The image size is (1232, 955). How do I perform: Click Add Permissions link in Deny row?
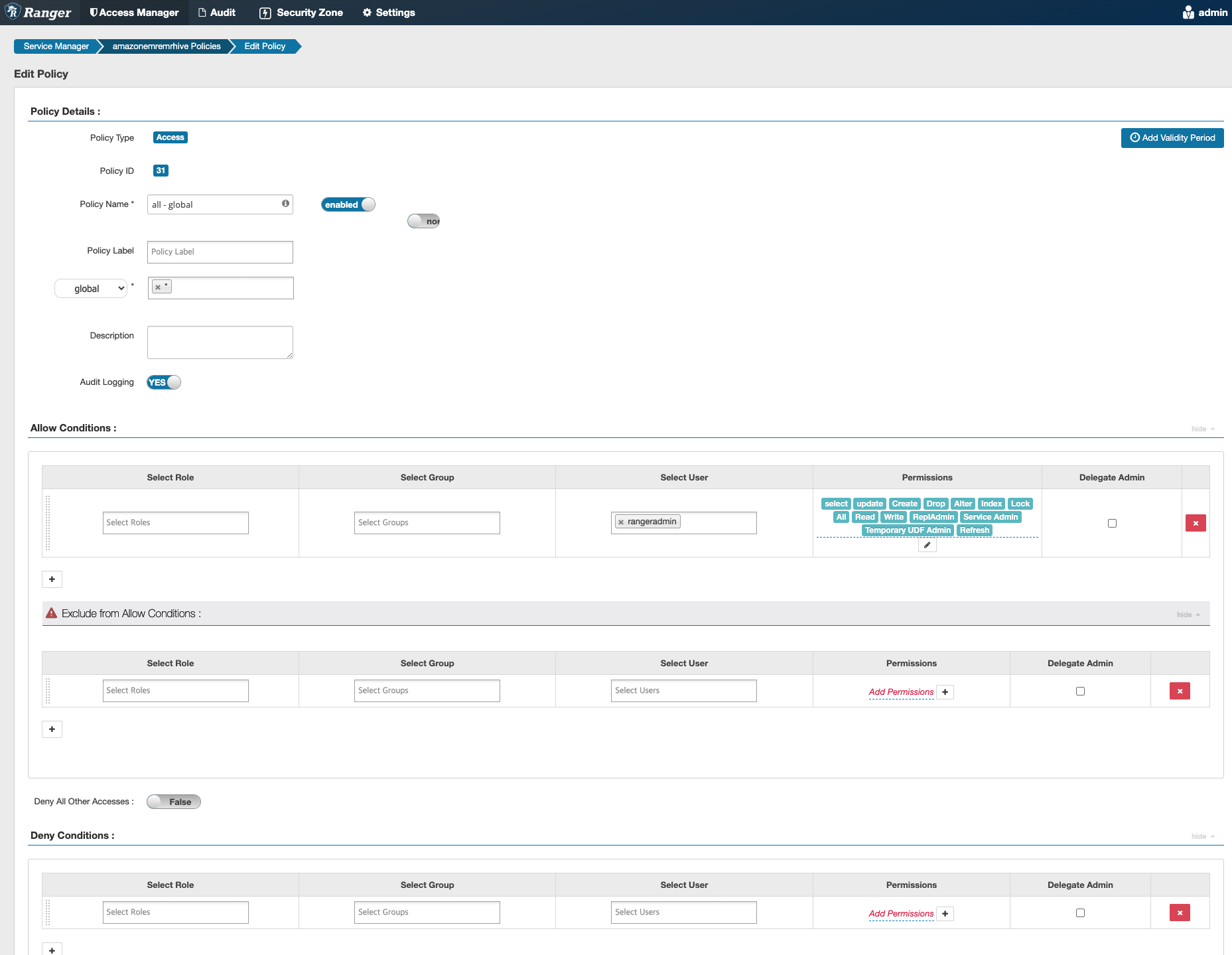[901, 914]
